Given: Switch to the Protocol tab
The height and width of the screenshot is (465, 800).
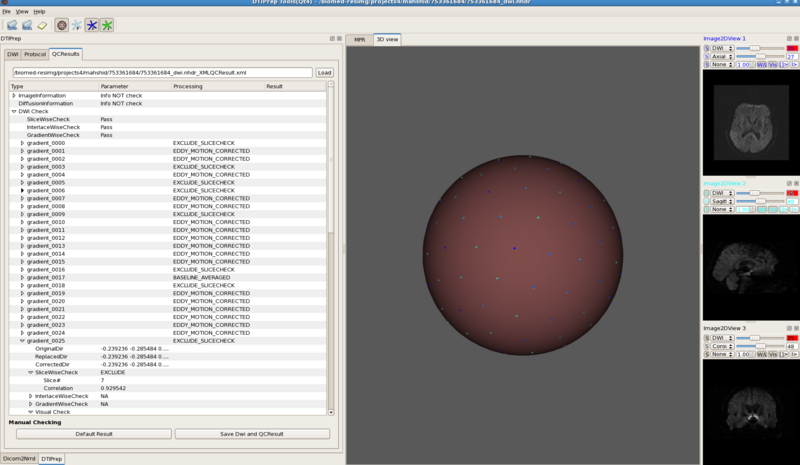Looking at the screenshot, I should coord(35,53).
